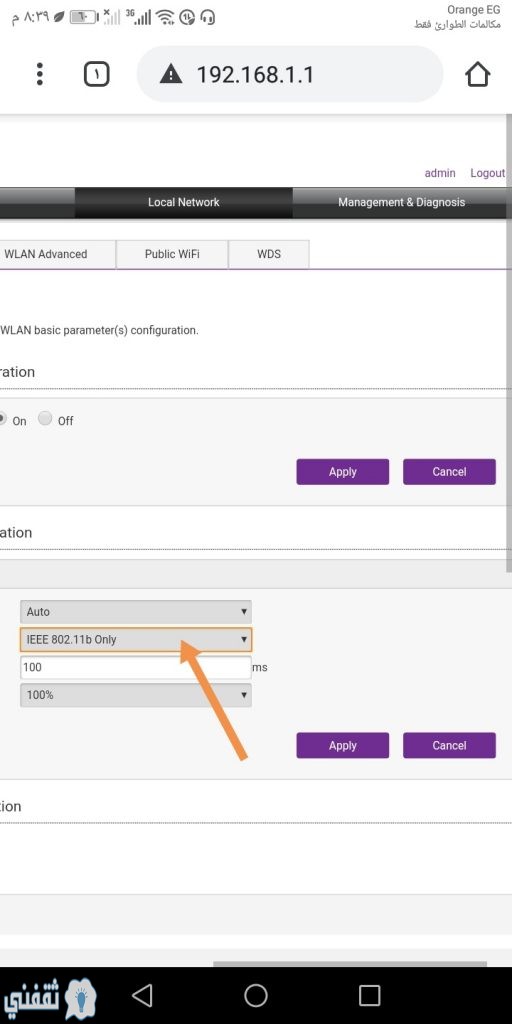Click the Logout link
The height and width of the screenshot is (1024, 512).
(x=487, y=173)
